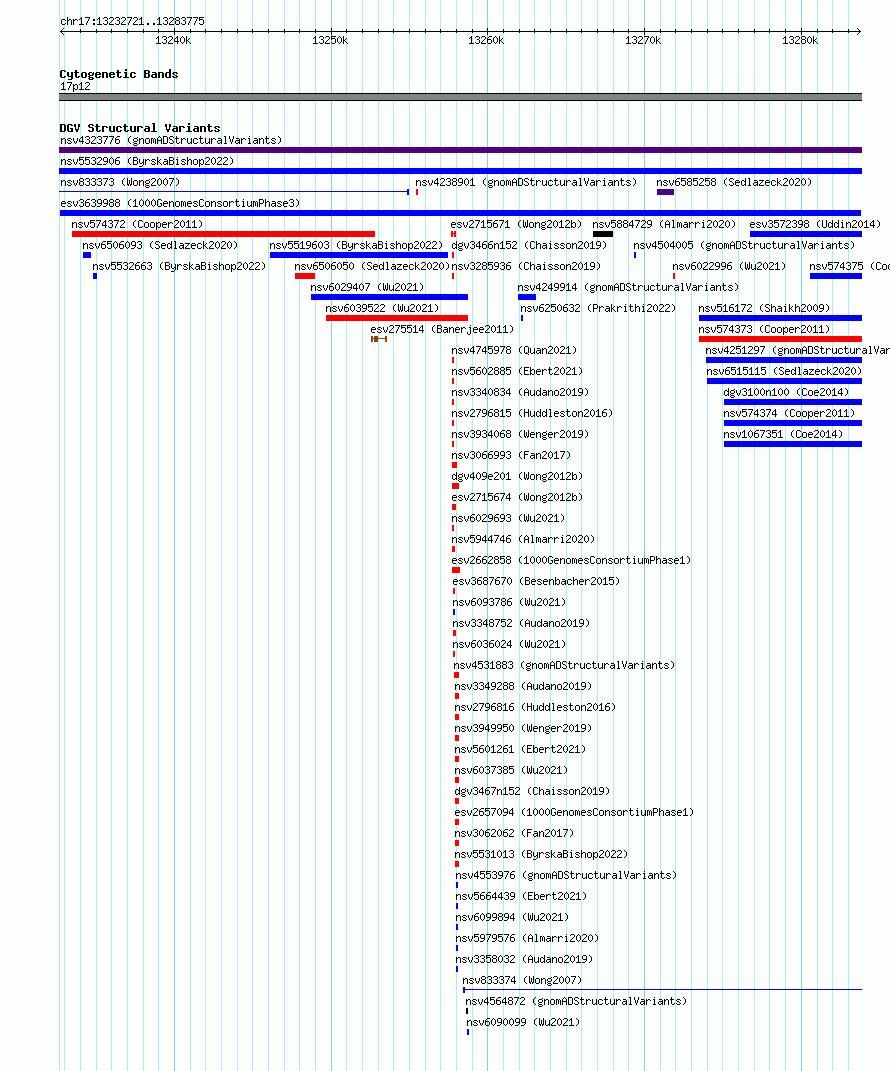The image size is (890, 1071).
Task: Select esv2715674 (Wong2012b) label
Action: coord(517,498)
